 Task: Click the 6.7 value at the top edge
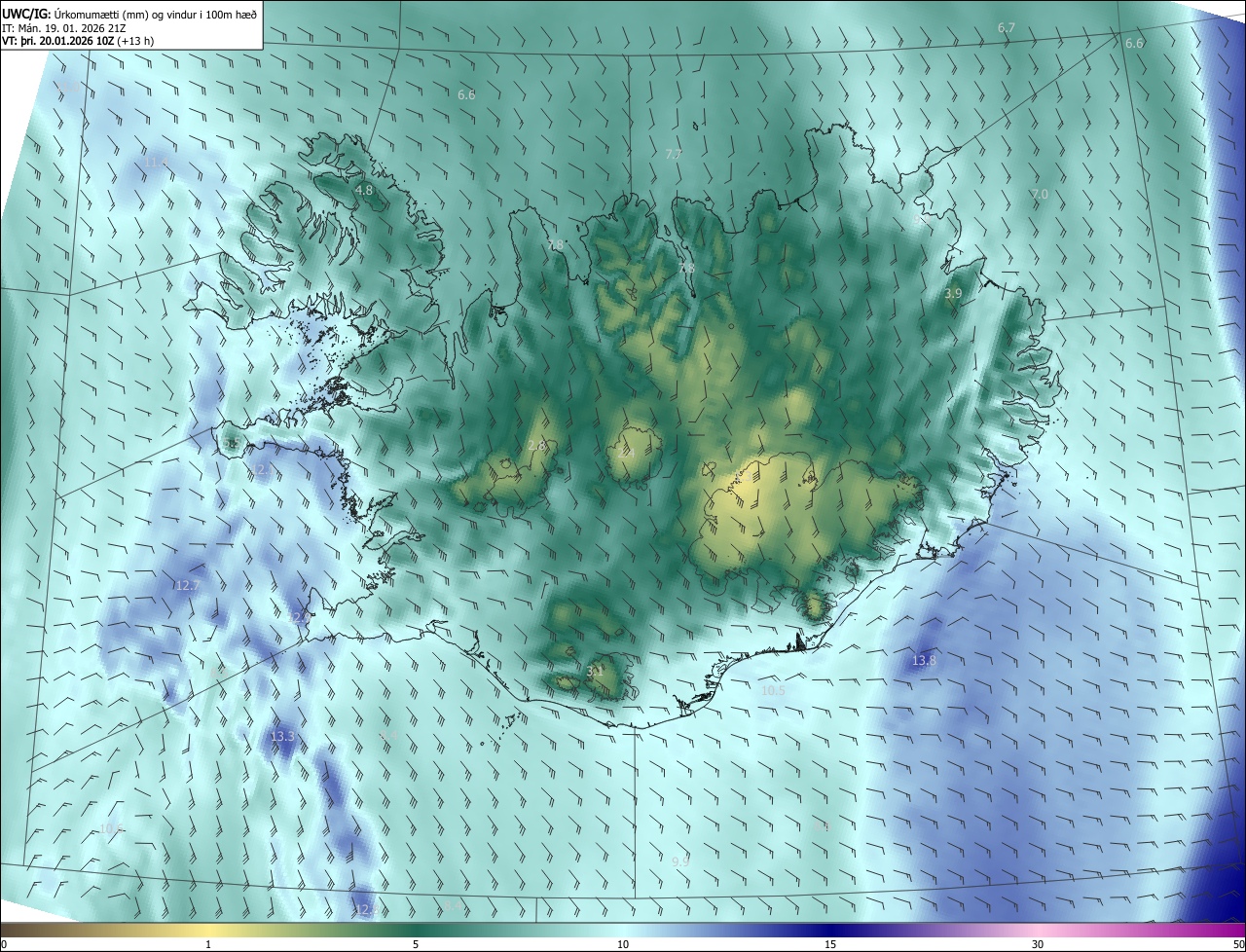(x=1007, y=28)
